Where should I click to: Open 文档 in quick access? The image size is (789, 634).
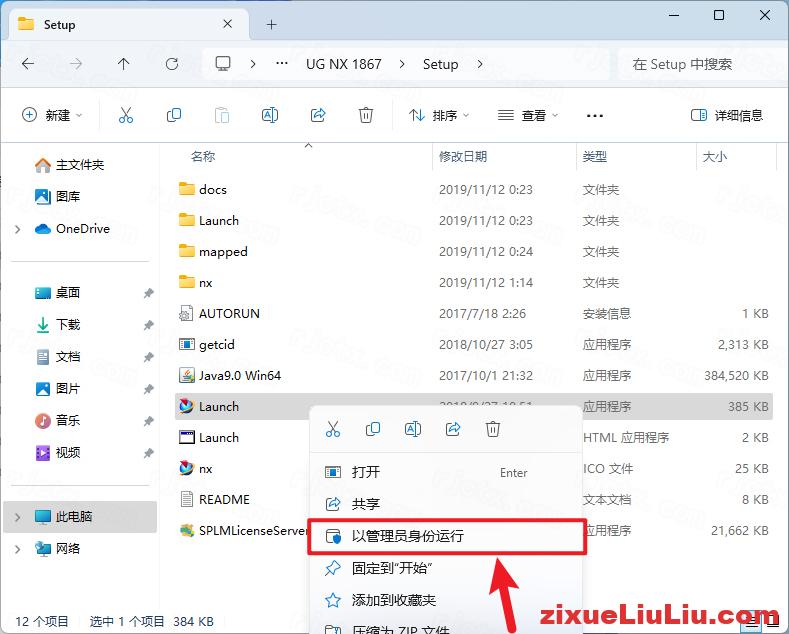[57, 357]
